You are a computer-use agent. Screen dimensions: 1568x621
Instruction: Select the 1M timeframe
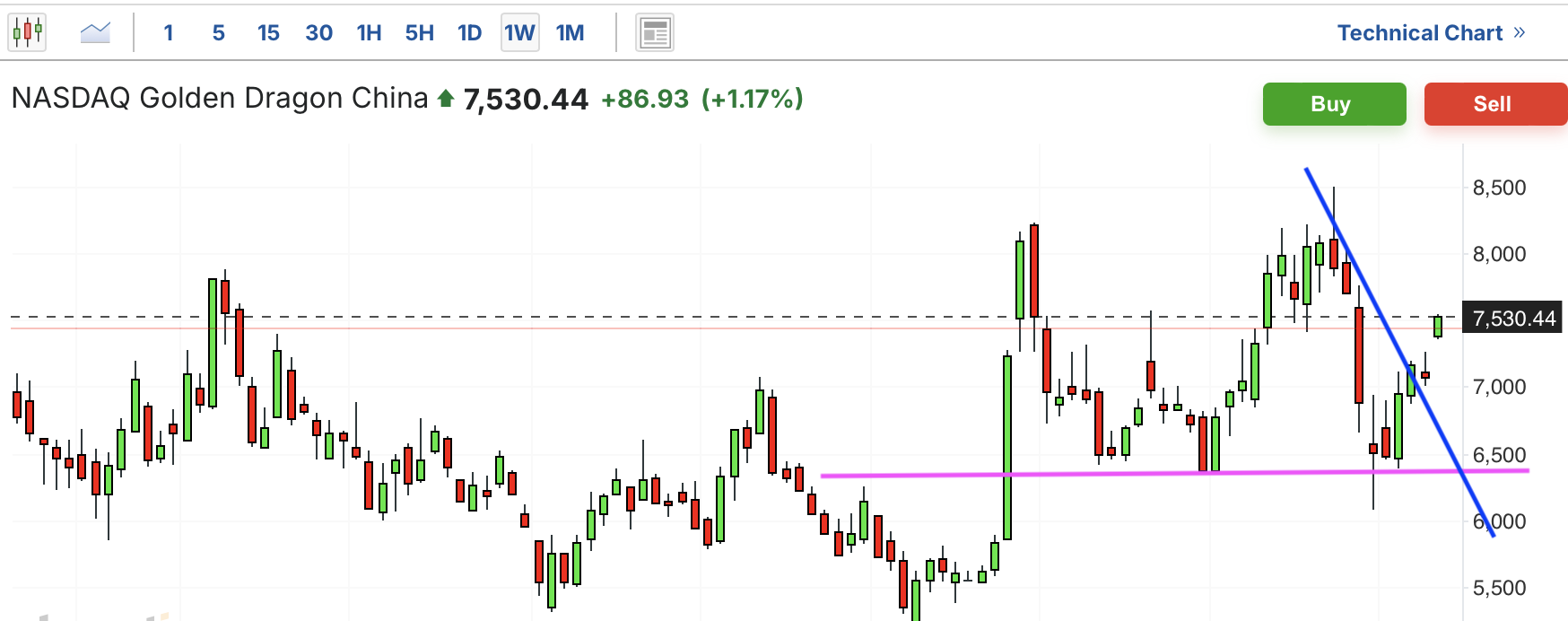571,33
